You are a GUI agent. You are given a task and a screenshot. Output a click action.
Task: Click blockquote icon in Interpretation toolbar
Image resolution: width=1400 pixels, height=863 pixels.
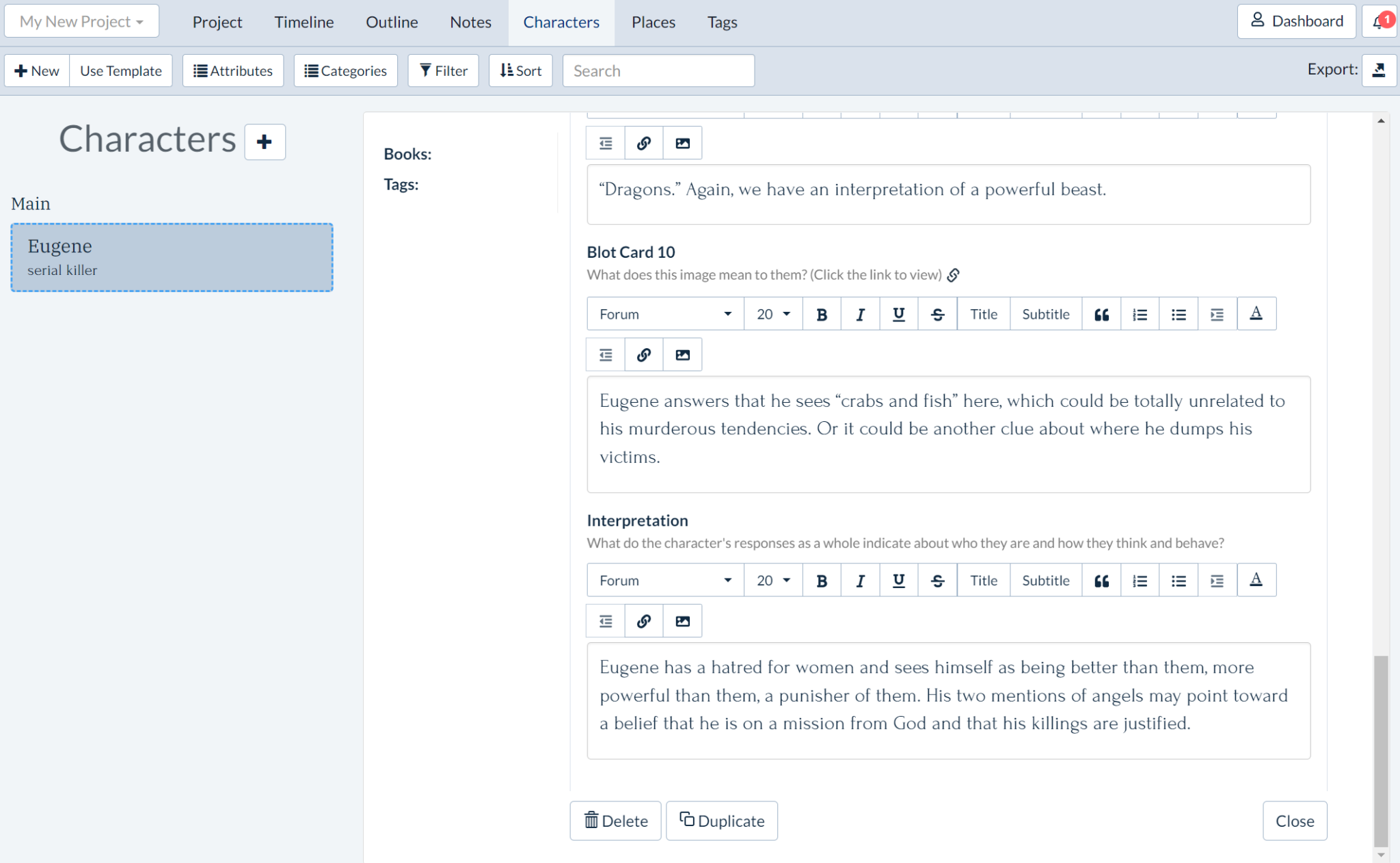[x=1101, y=581]
